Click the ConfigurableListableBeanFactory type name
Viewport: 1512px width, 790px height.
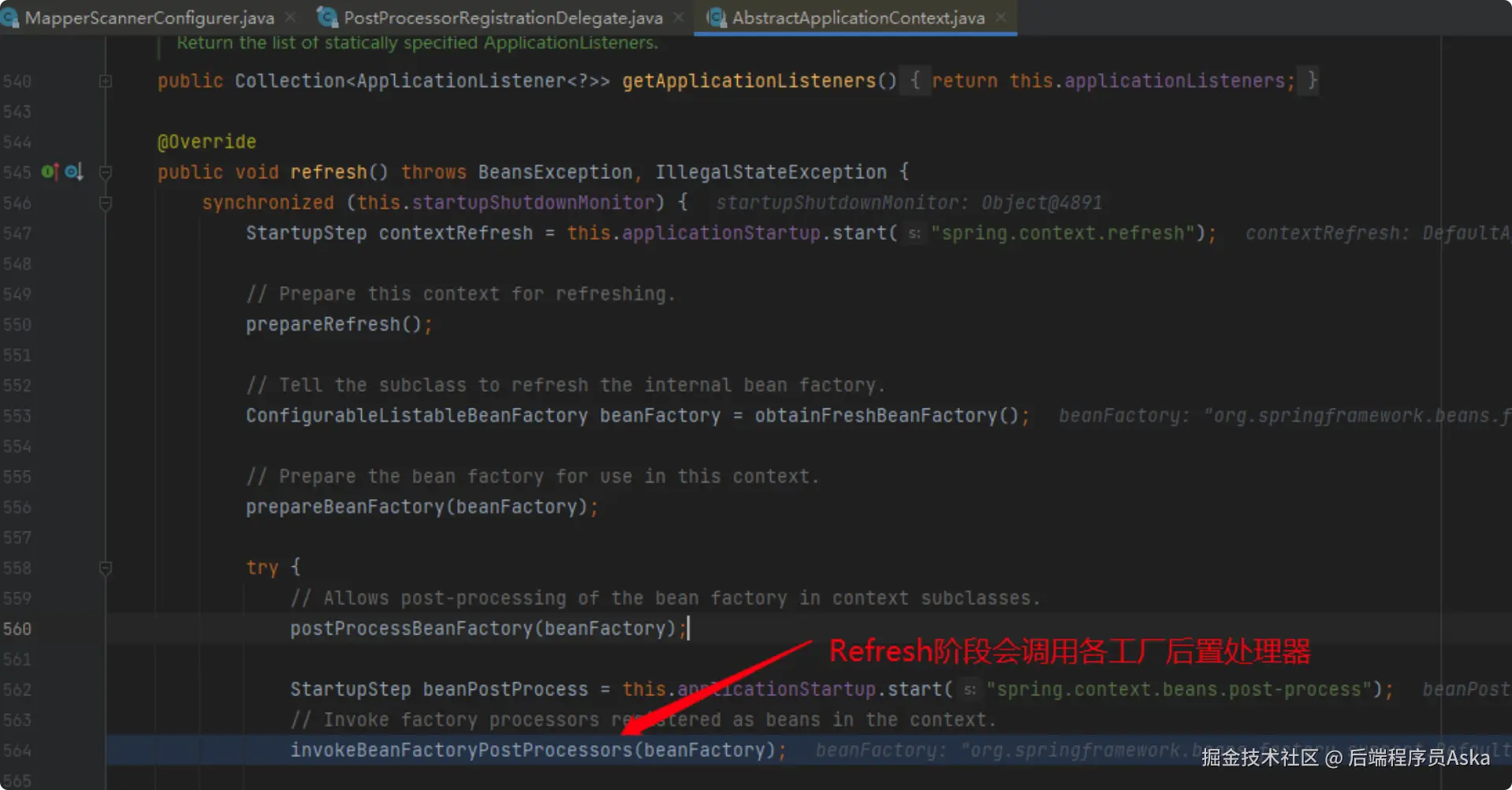tap(417, 415)
